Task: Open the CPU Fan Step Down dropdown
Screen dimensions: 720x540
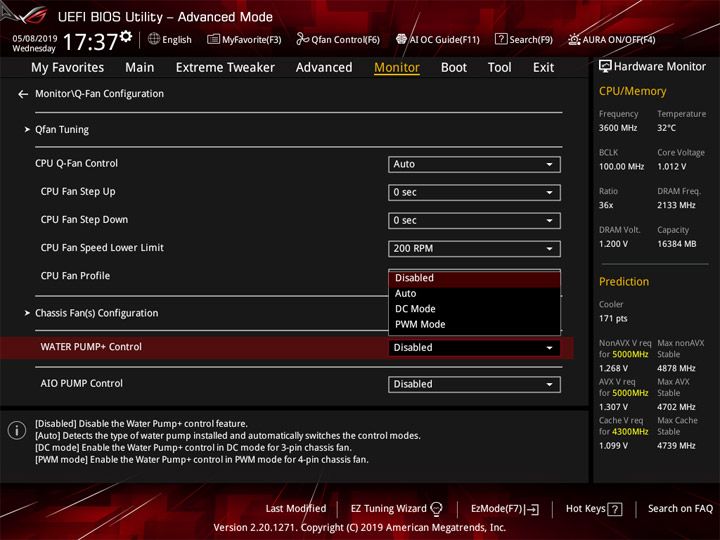Action: [x=474, y=220]
